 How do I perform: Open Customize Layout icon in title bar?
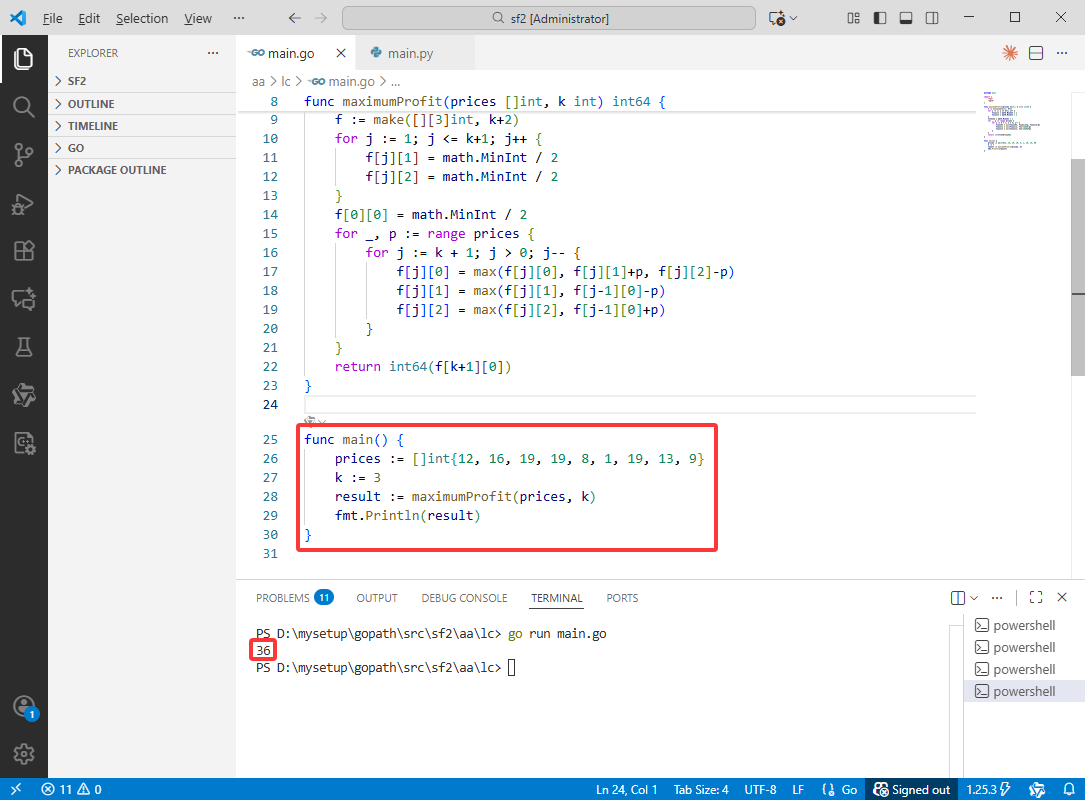point(854,18)
